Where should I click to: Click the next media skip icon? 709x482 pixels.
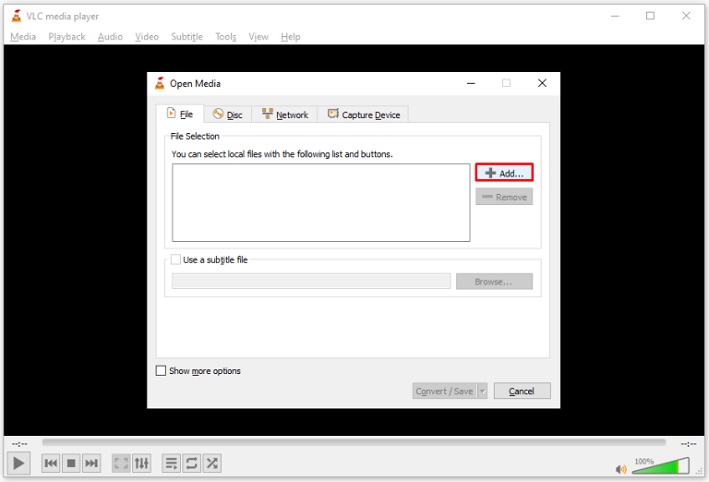(x=91, y=463)
